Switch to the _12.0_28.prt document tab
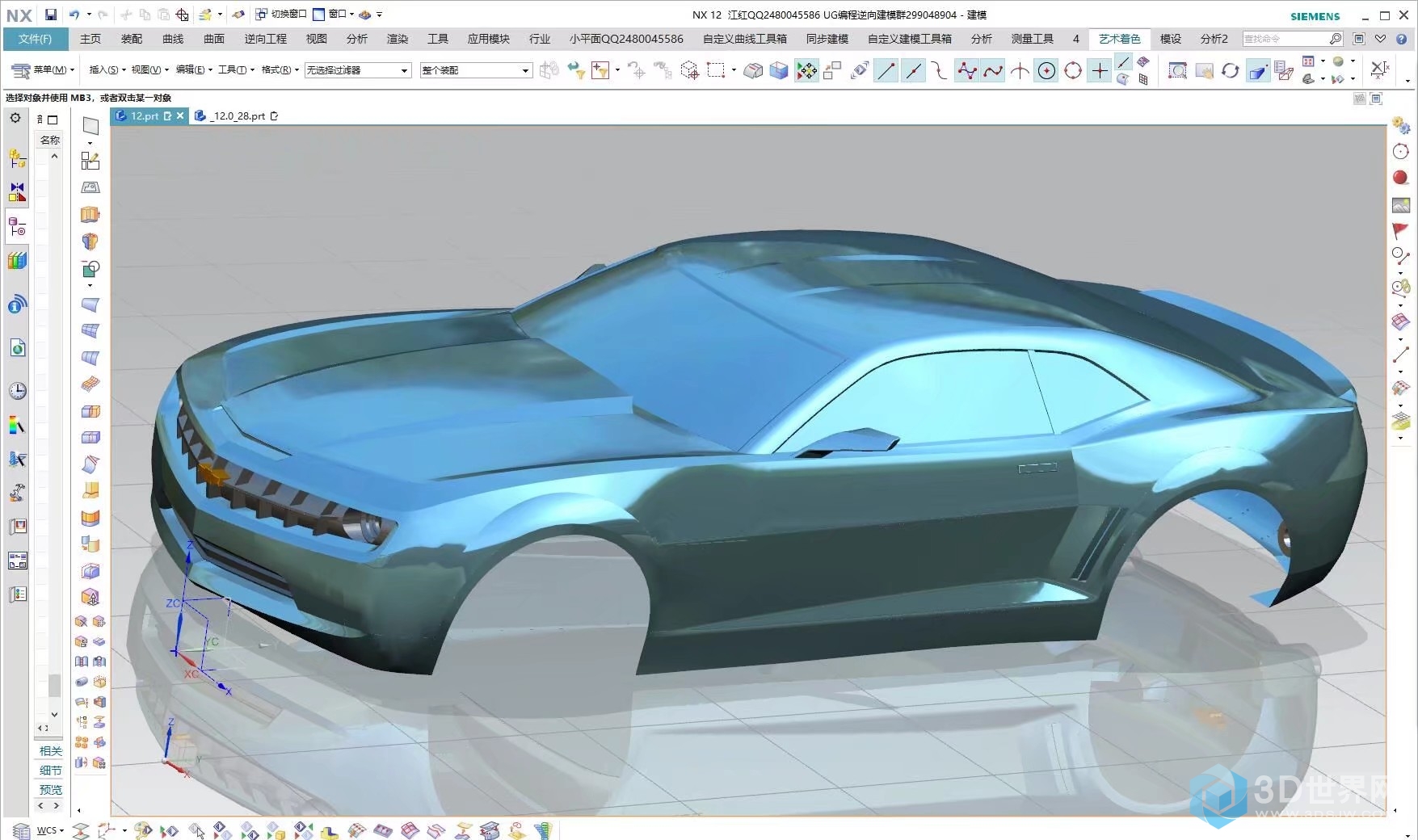Image resolution: width=1418 pixels, height=840 pixels. (x=237, y=116)
